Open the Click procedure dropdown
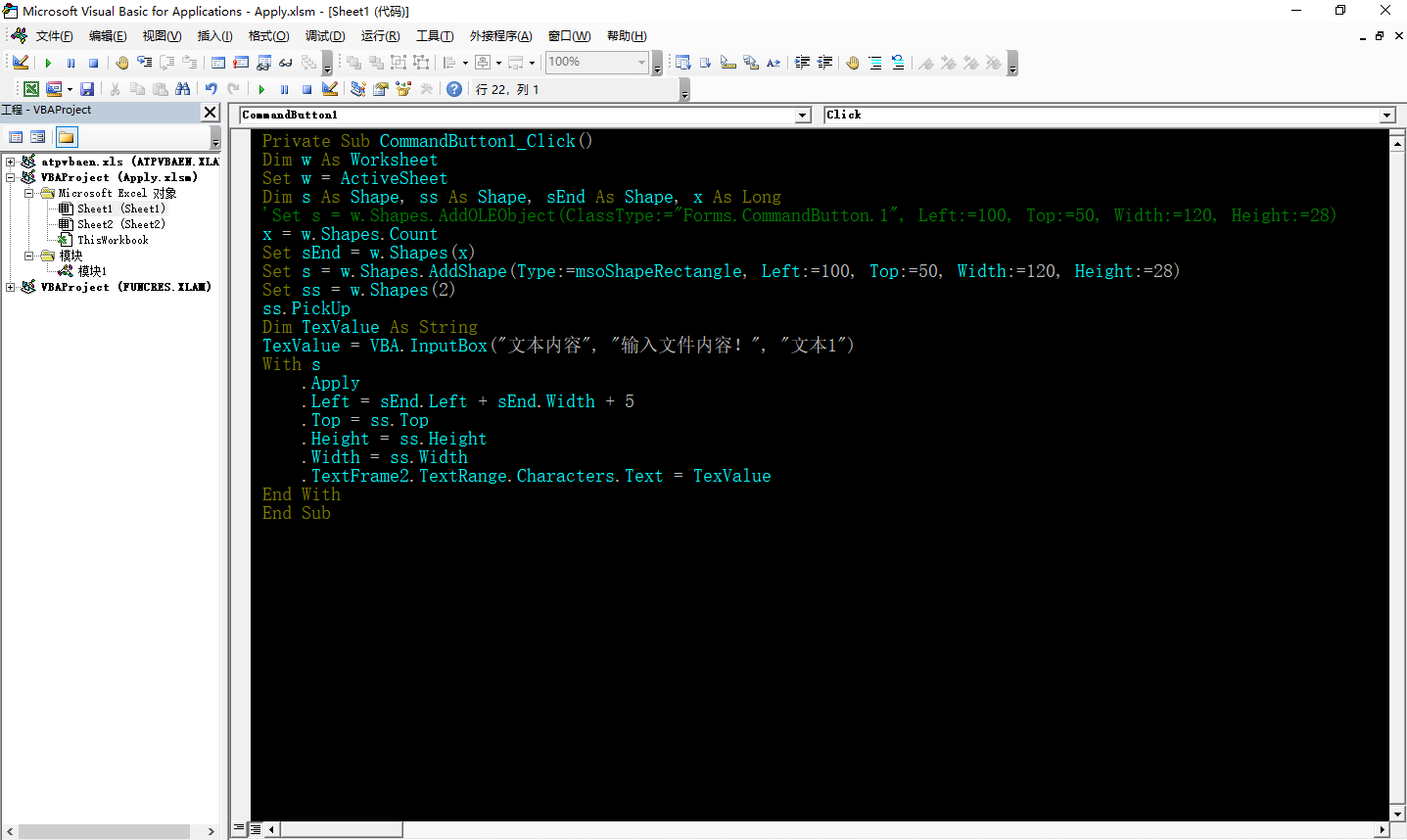 point(1387,116)
